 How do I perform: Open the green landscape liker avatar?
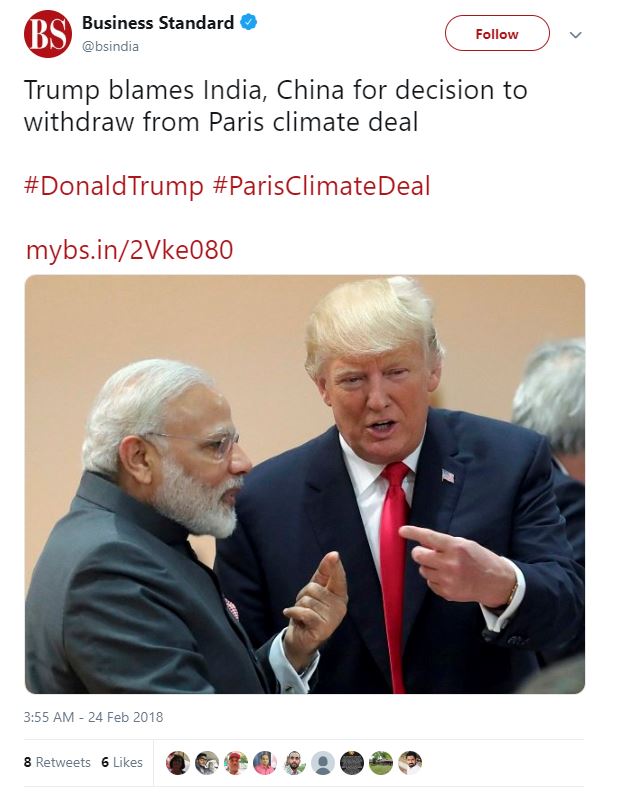[381, 762]
